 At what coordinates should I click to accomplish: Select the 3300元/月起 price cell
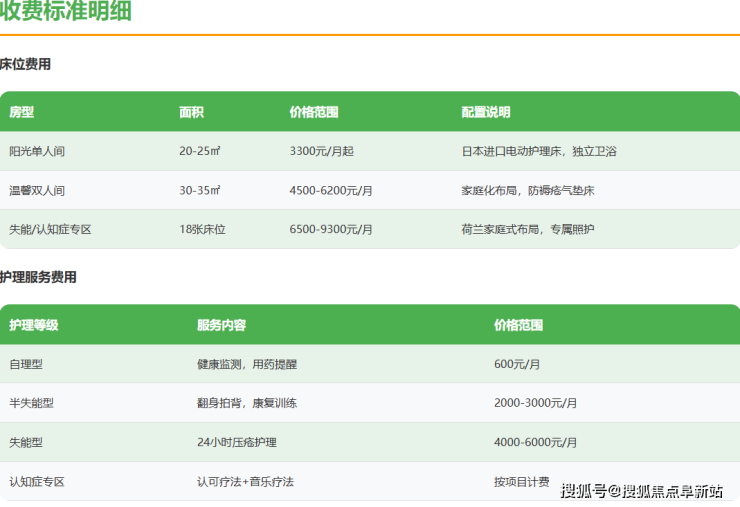321,151
